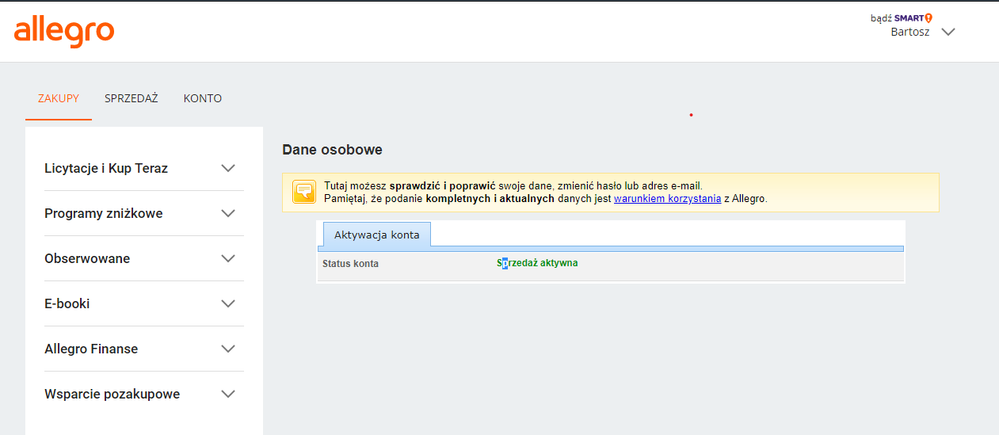Click the Bartosz username
This screenshot has width=999, height=435.
coord(910,32)
